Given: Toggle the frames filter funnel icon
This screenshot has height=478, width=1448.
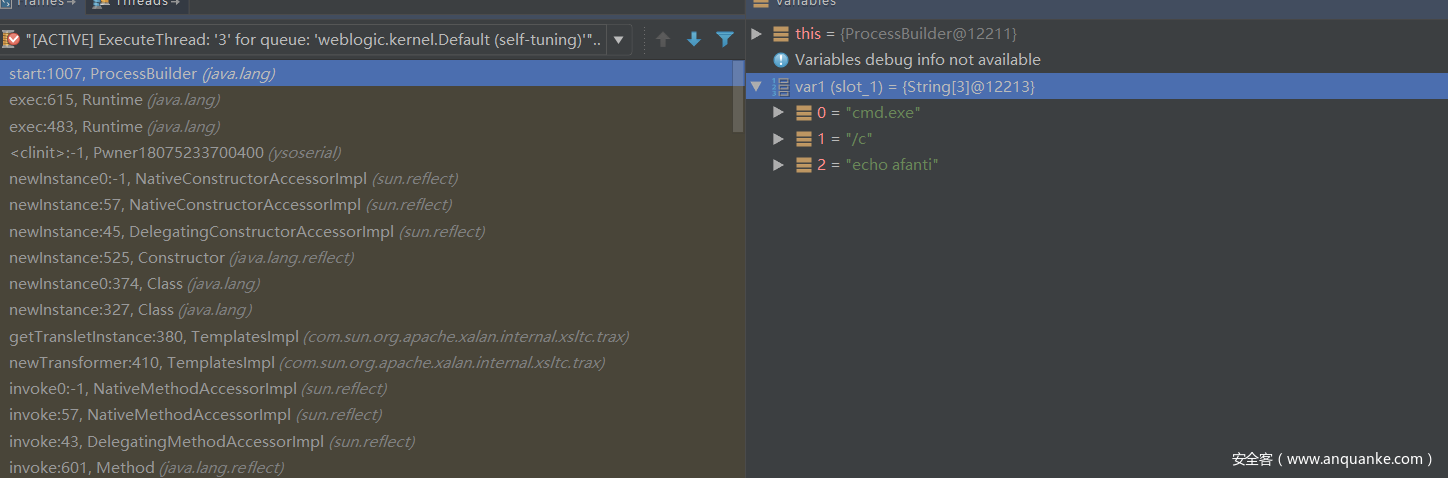Looking at the screenshot, I should tap(725, 40).
